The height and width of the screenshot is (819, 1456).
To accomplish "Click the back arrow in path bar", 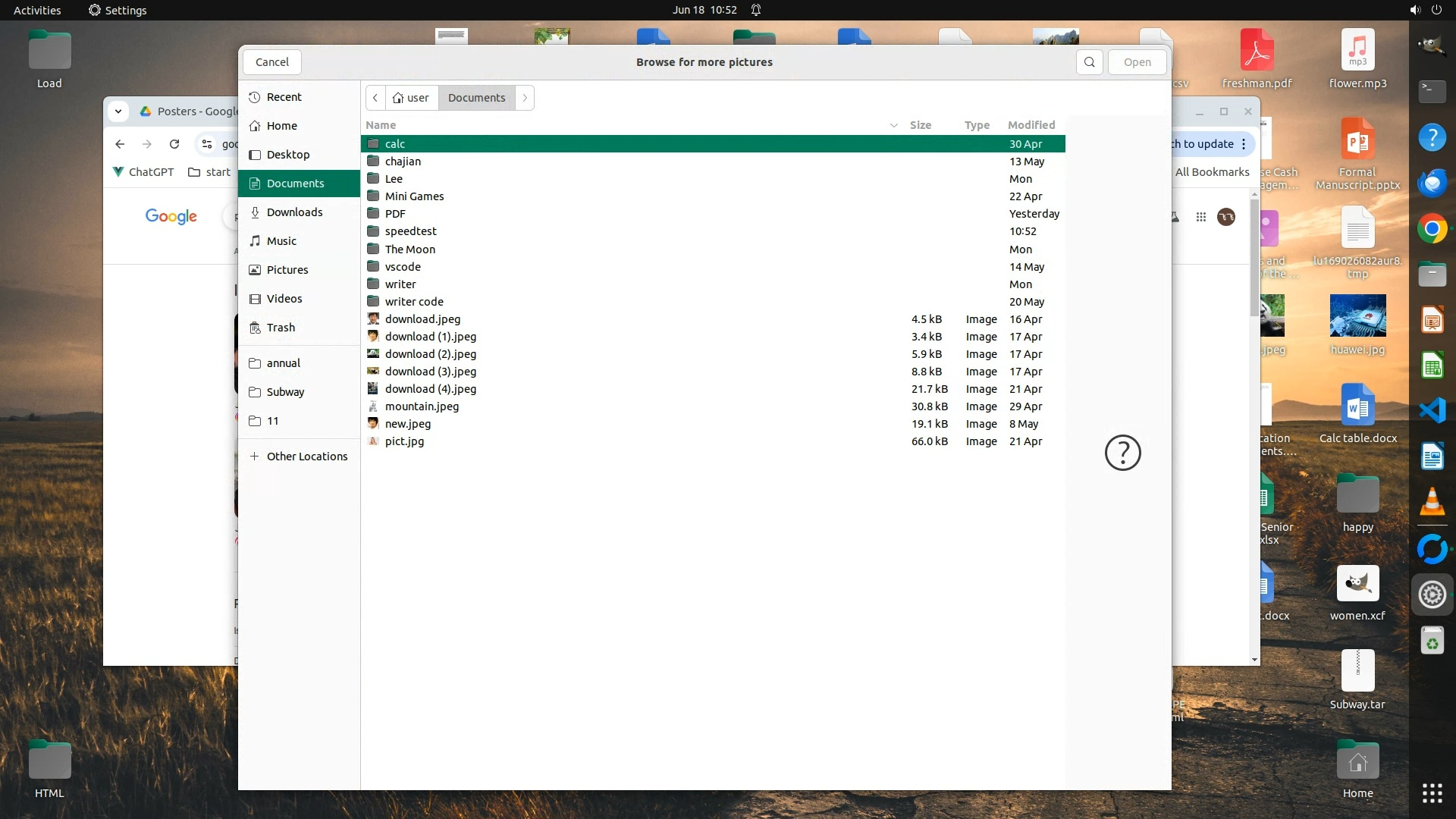I will [375, 98].
